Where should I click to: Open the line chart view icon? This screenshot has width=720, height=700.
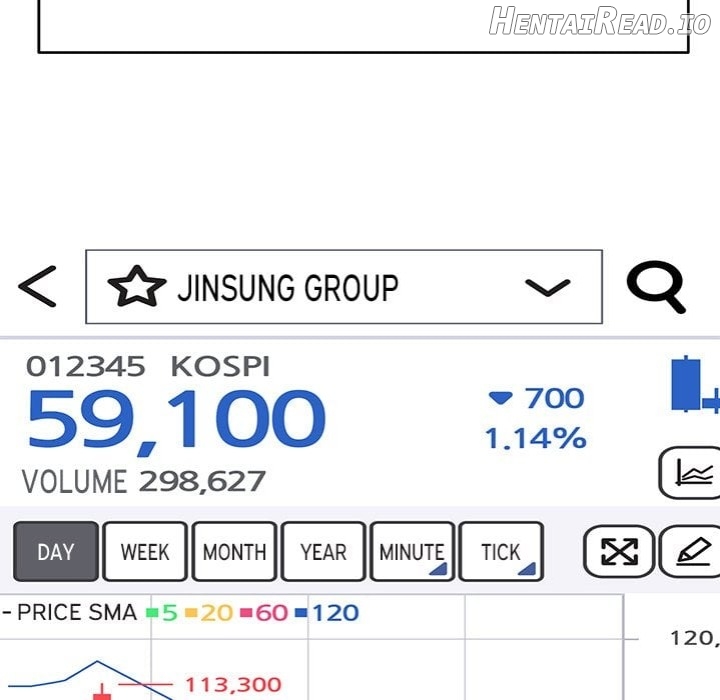pyautogui.click(x=693, y=472)
